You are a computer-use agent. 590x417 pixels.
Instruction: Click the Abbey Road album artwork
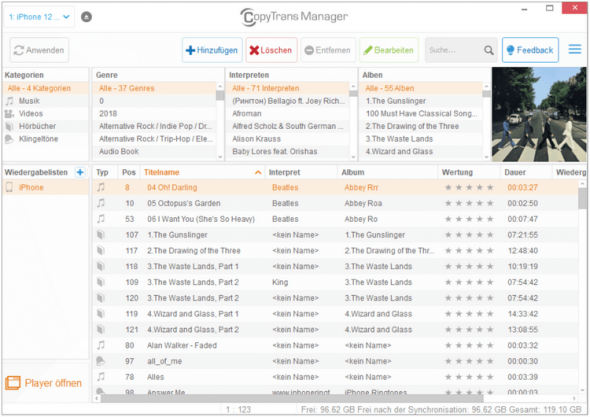(x=539, y=114)
